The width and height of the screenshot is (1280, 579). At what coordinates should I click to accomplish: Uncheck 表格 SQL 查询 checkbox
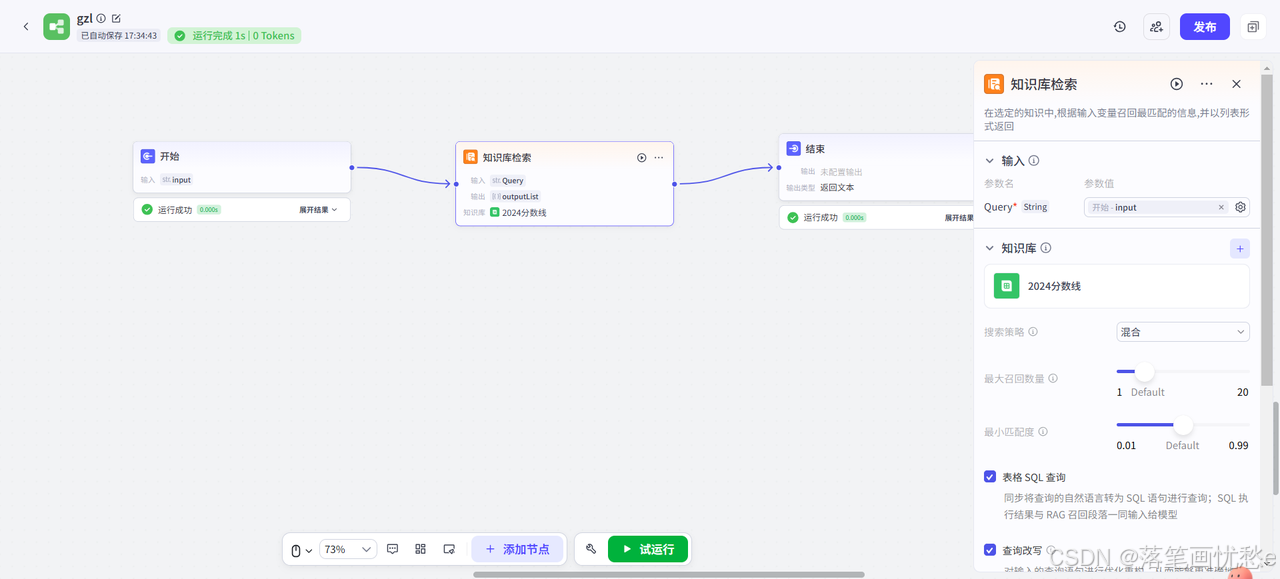pos(990,477)
